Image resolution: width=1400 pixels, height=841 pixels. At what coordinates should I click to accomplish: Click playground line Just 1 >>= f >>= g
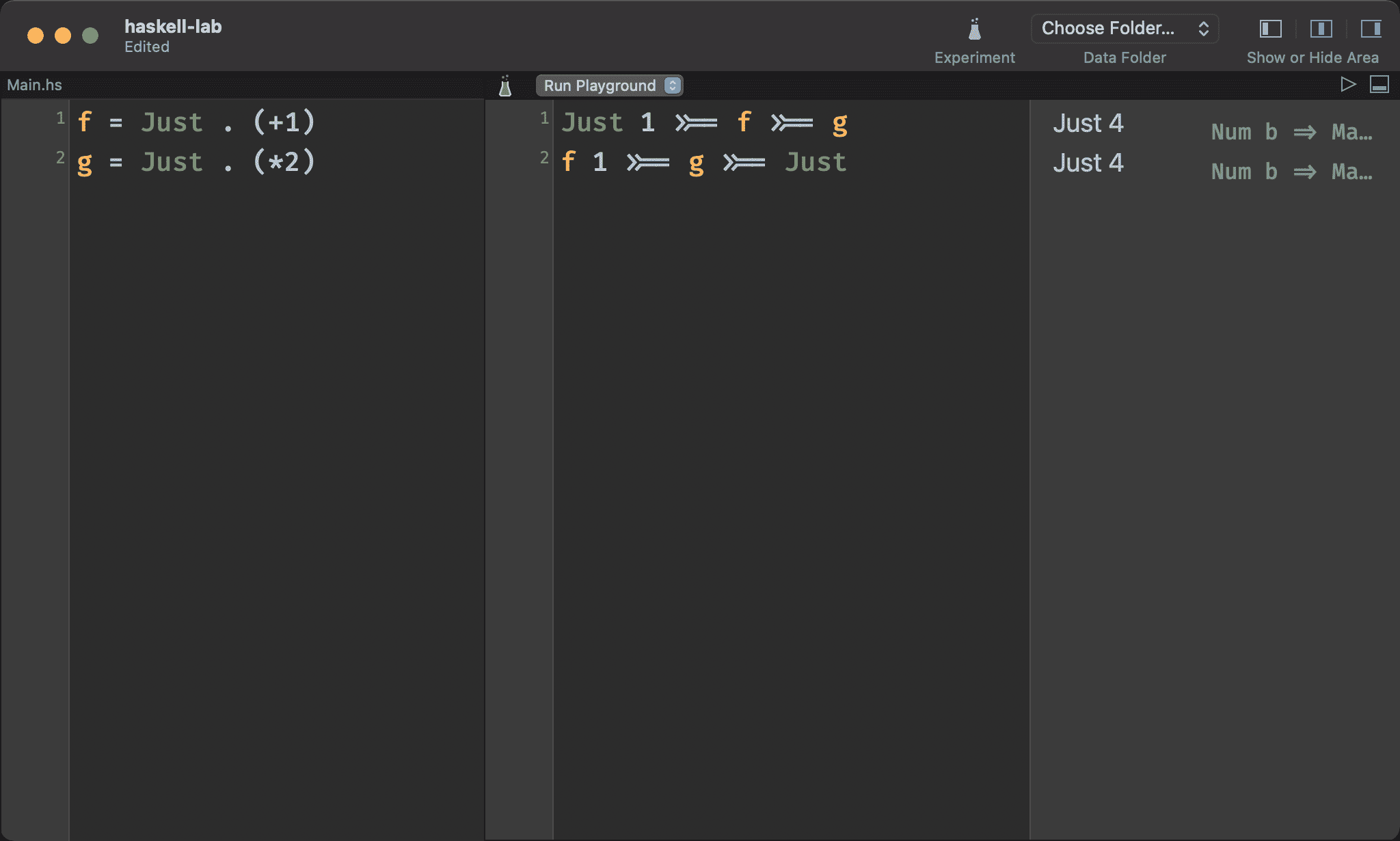(705, 123)
